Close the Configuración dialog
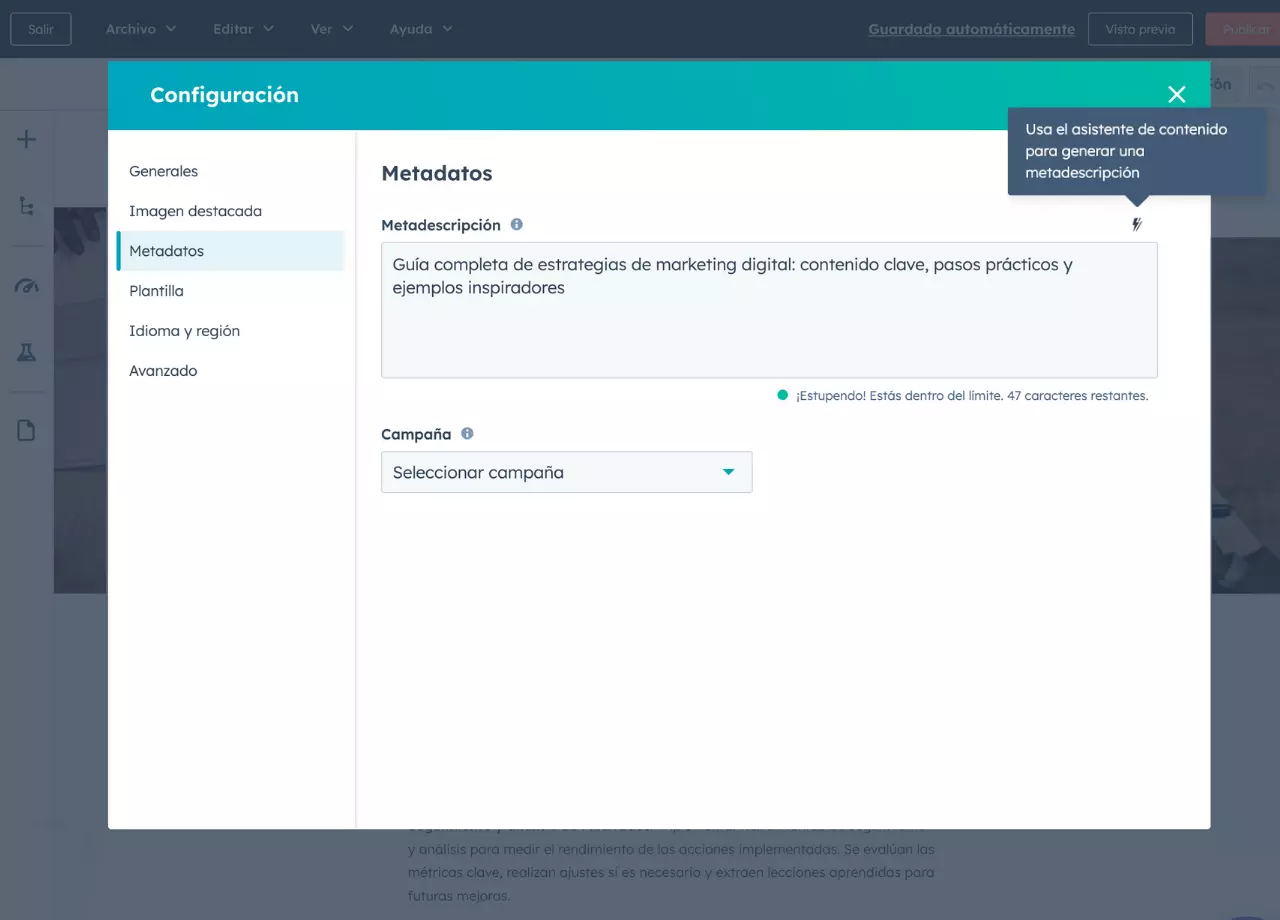This screenshot has height=920, width=1280. tap(1177, 94)
